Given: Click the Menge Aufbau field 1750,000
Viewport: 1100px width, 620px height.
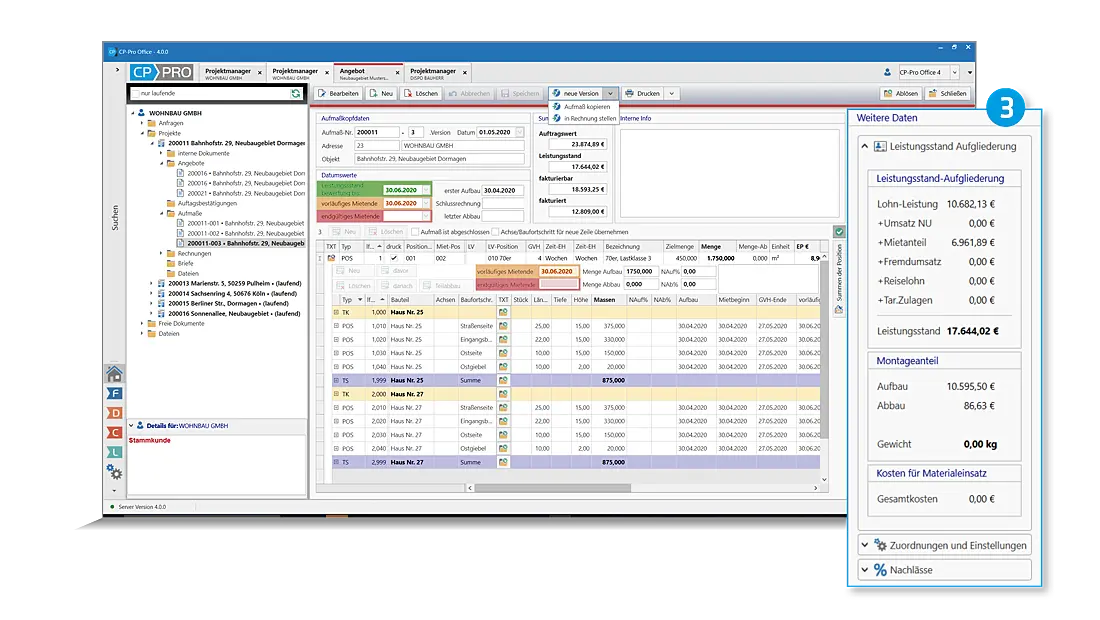Looking at the screenshot, I should tap(640, 271).
